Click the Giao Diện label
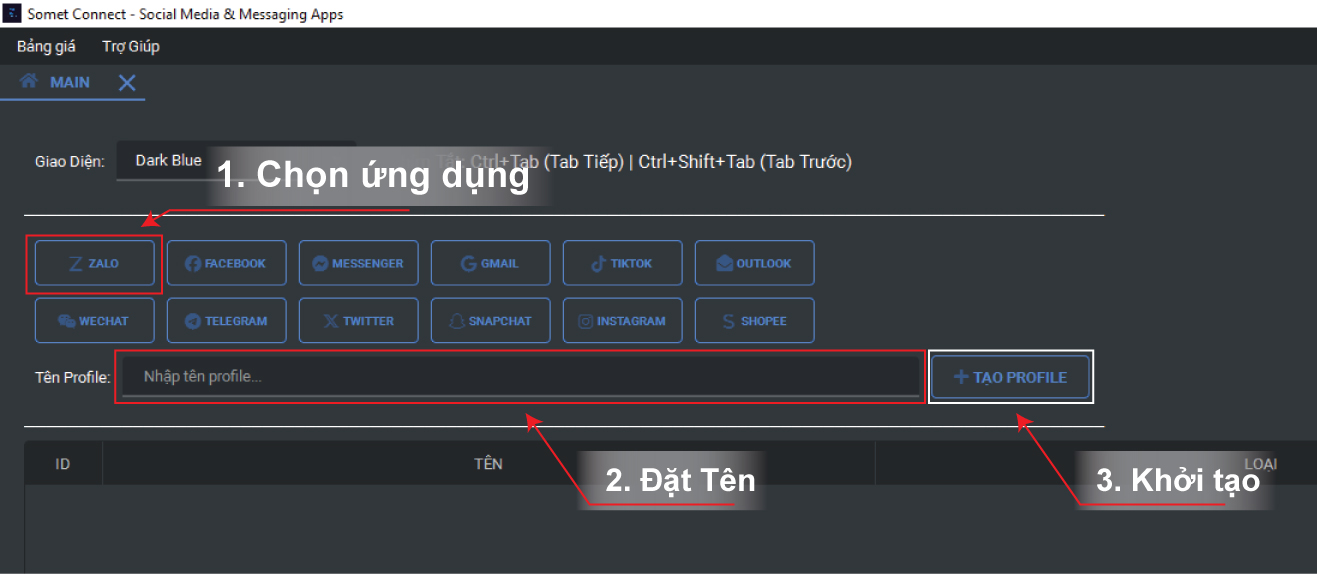Image resolution: width=1317 pixels, height=574 pixels. 70,161
